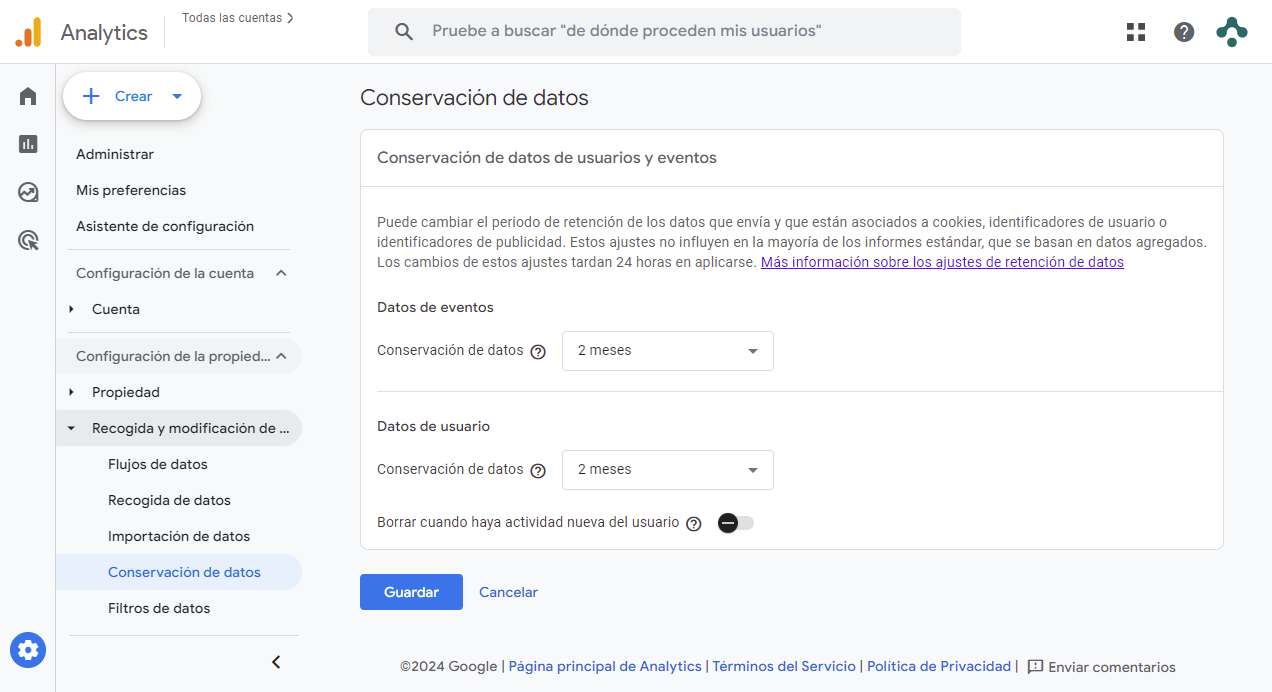Open Mis preferencias from the sidebar
1272x692 pixels.
point(131,189)
